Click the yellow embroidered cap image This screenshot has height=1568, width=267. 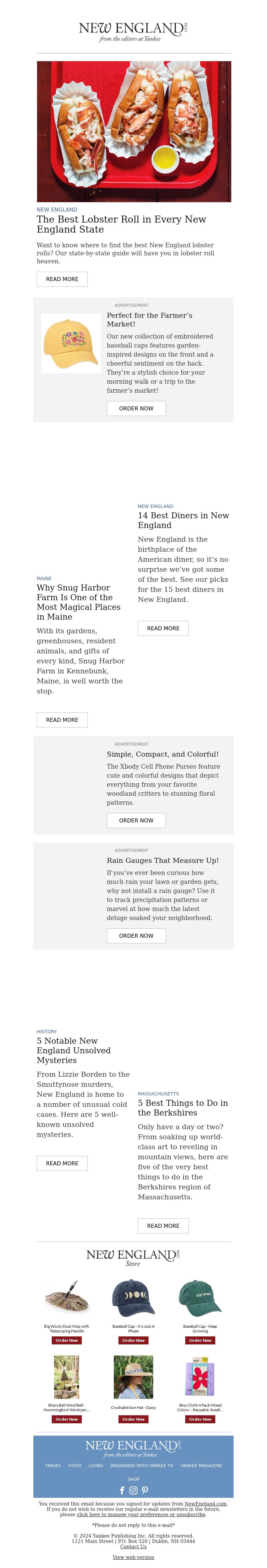point(70,343)
